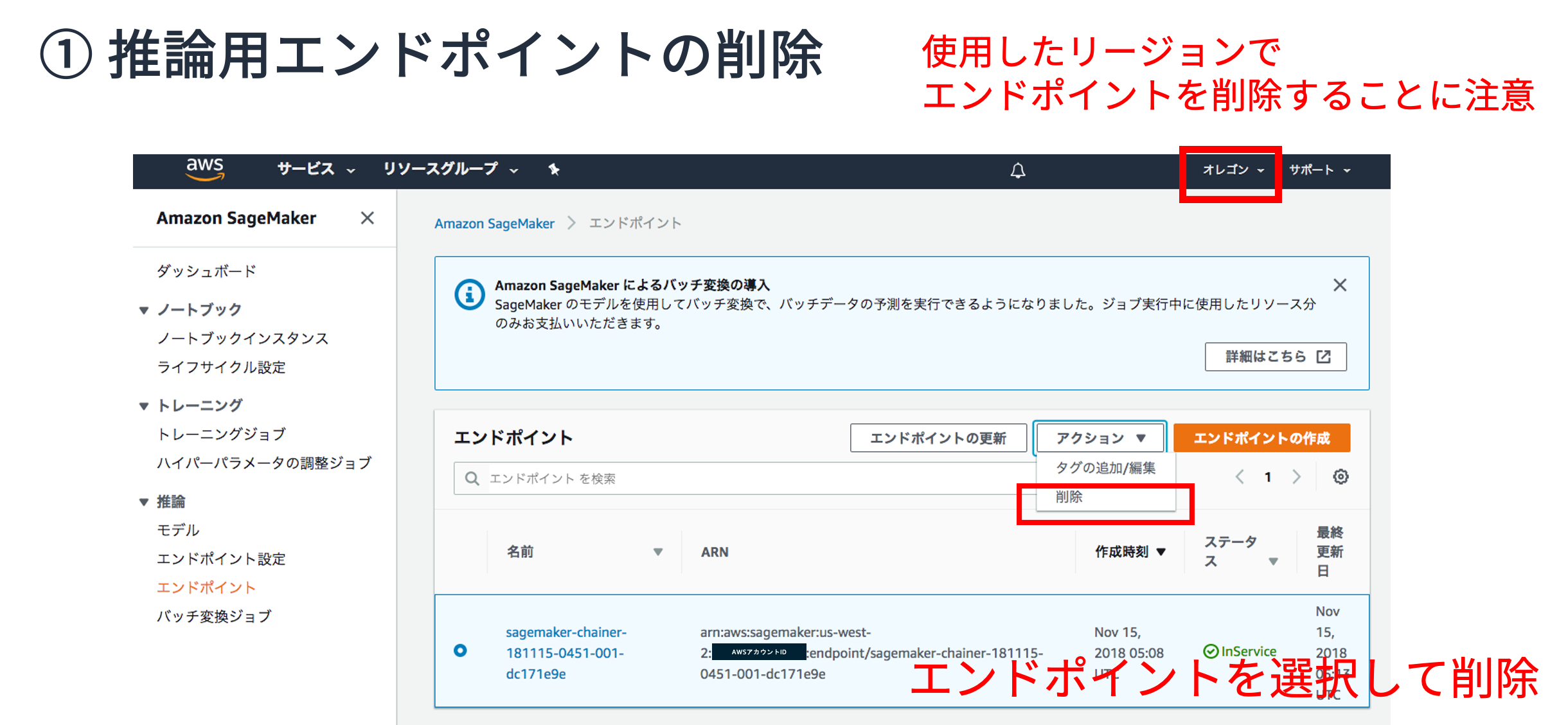Click the ARN column header
The image size is (1568, 725).
715,552
